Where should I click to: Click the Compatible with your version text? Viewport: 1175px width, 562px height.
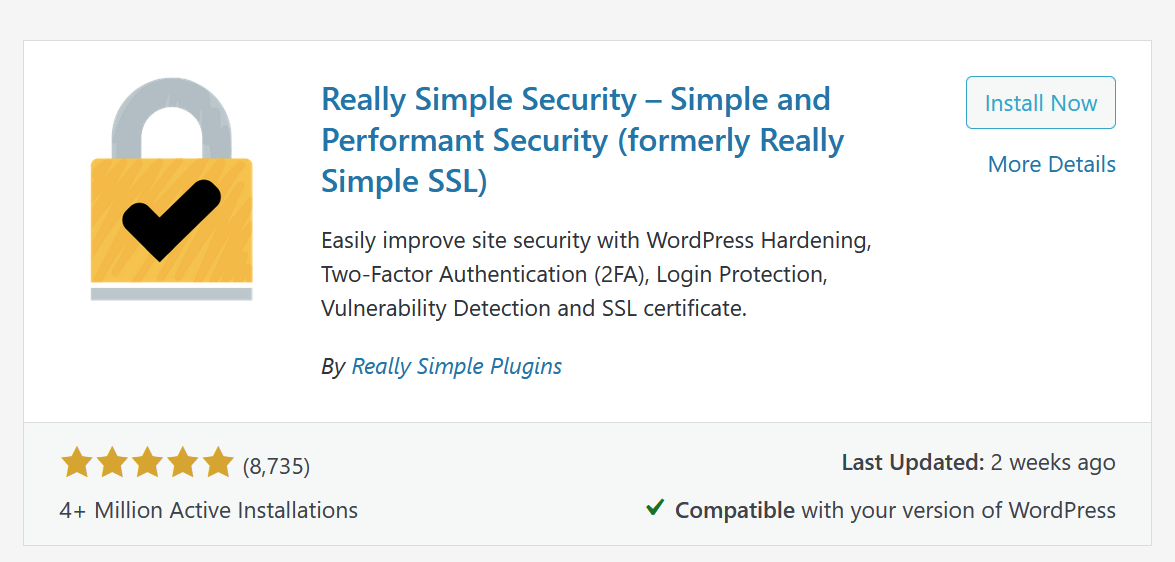tap(895, 510)
